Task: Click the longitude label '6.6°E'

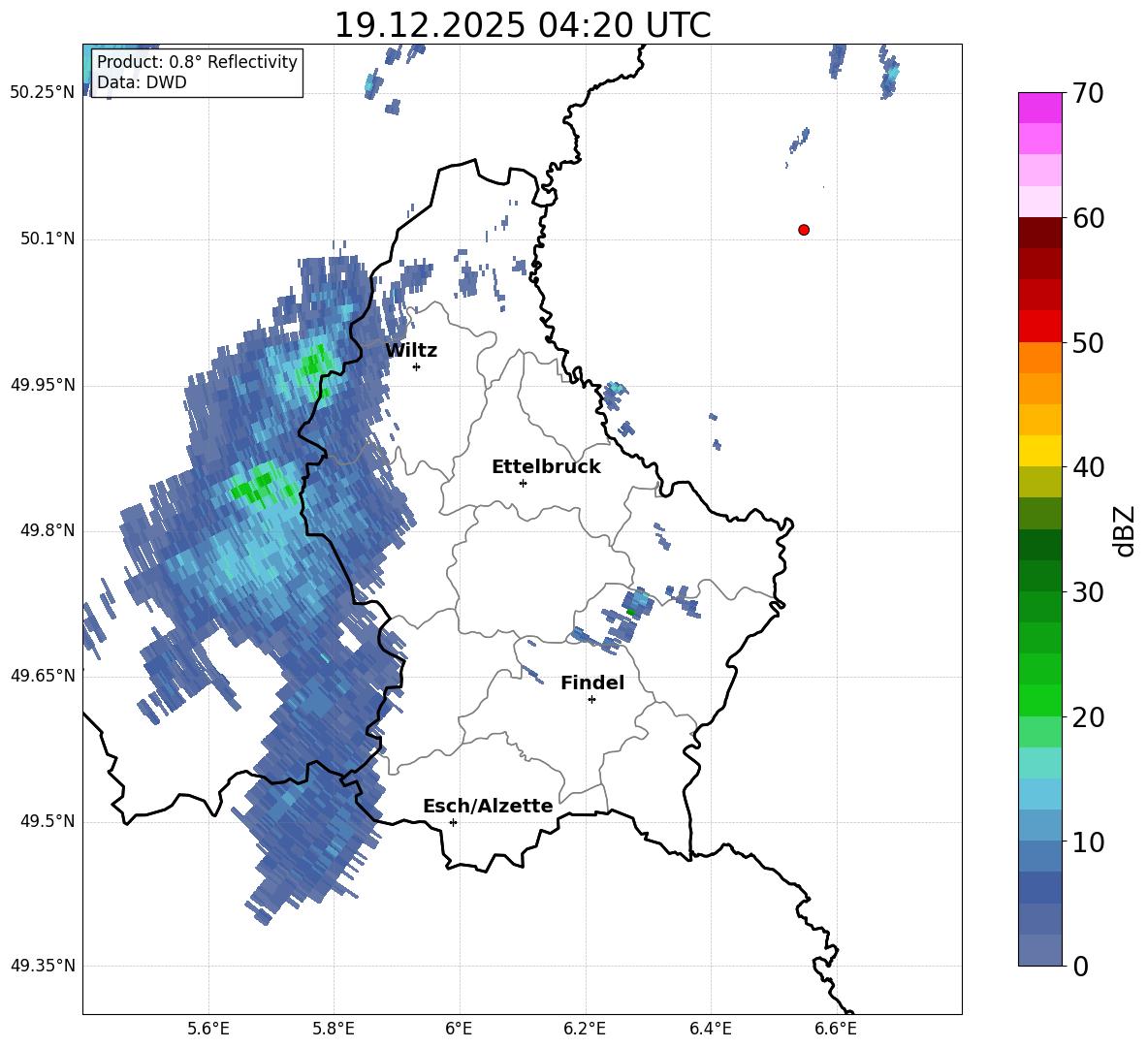Action: (836, 1029)
